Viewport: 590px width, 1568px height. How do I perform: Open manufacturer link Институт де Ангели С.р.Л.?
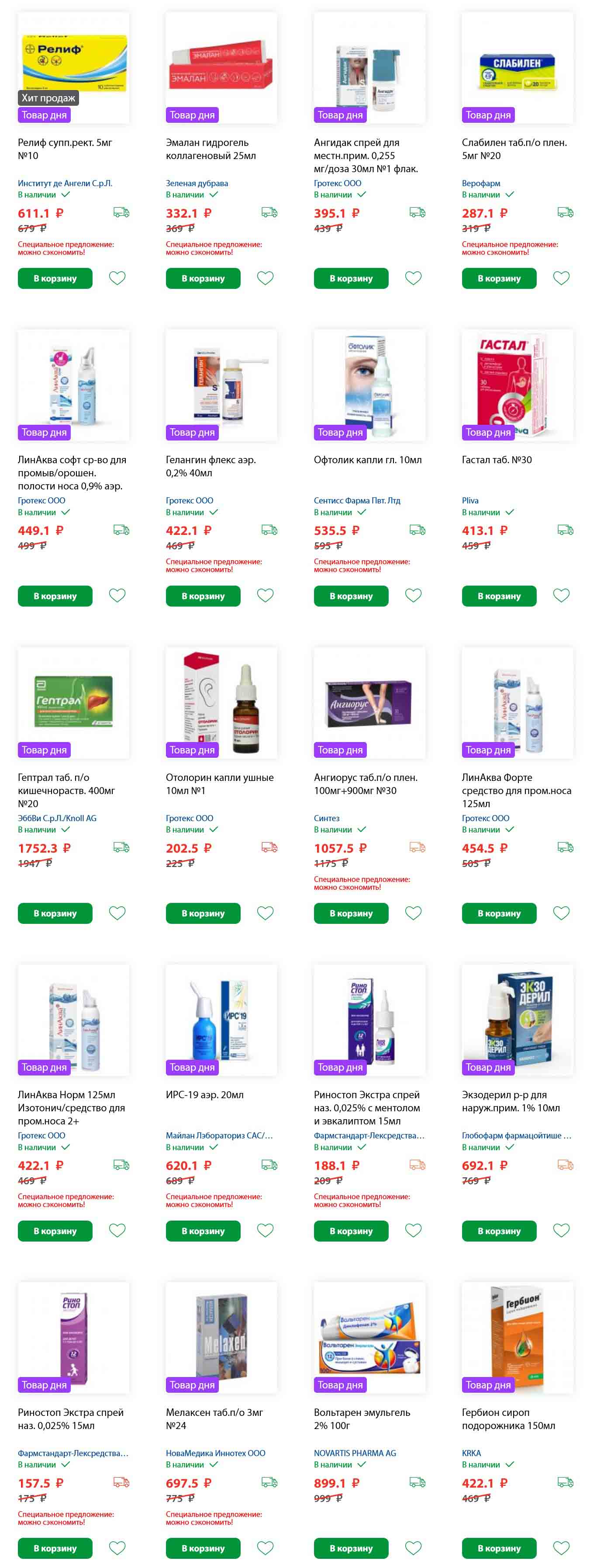pyautogui.click(x=65, y=183)
